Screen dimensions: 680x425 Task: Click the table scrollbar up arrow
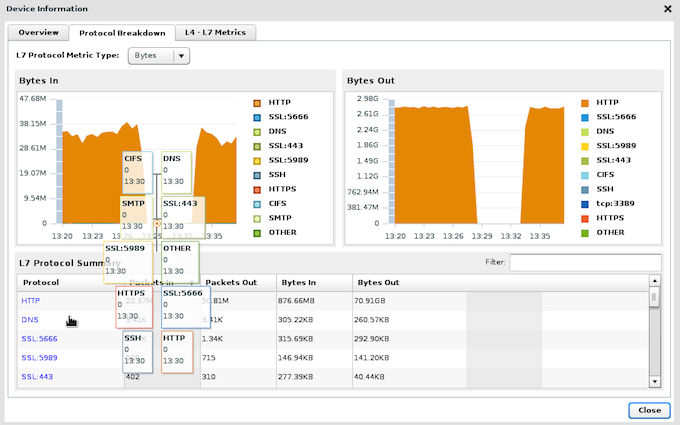coord(654,281)
